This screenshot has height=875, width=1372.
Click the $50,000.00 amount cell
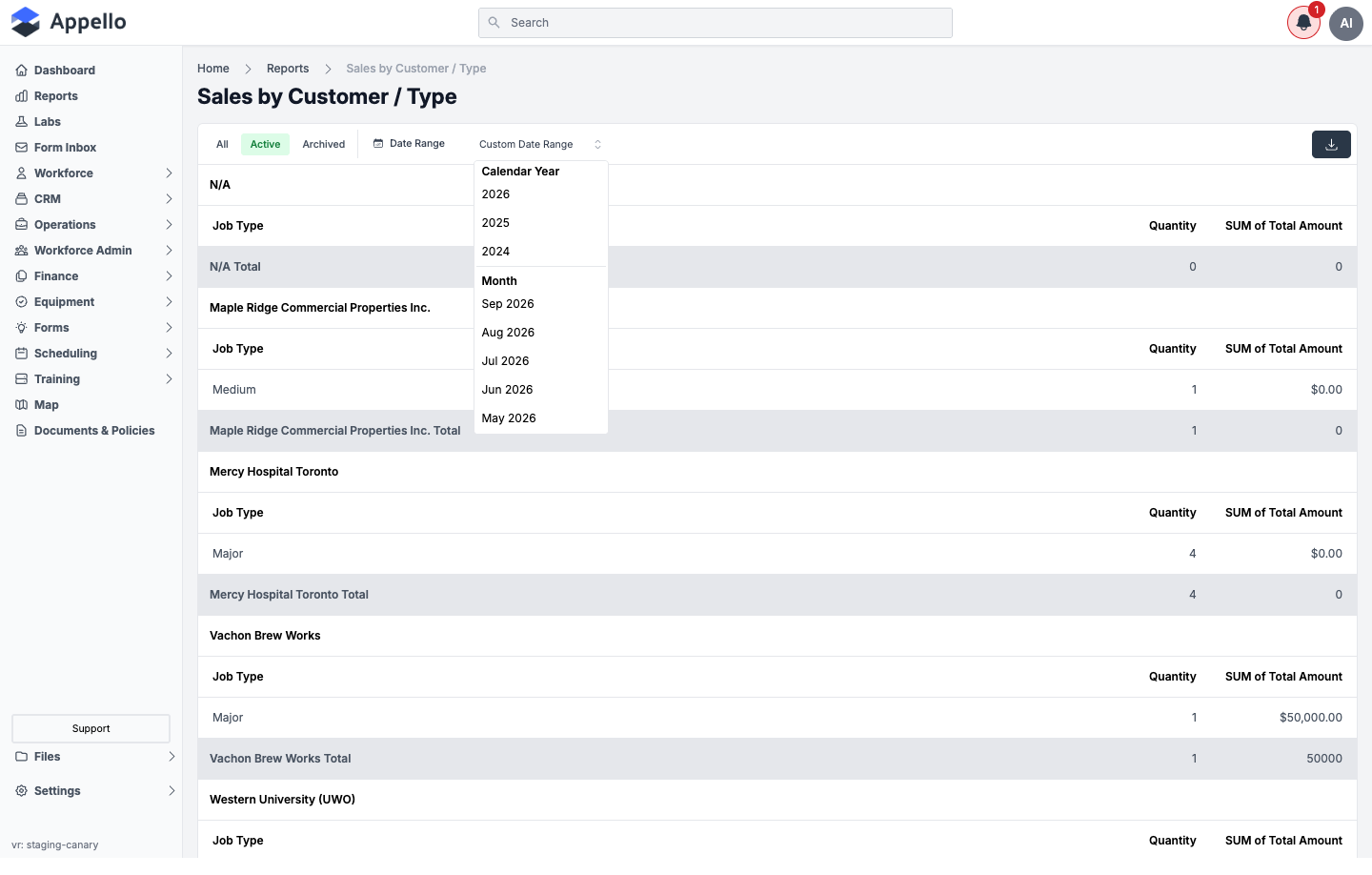pyautogui.click(x=1311, y=718)
